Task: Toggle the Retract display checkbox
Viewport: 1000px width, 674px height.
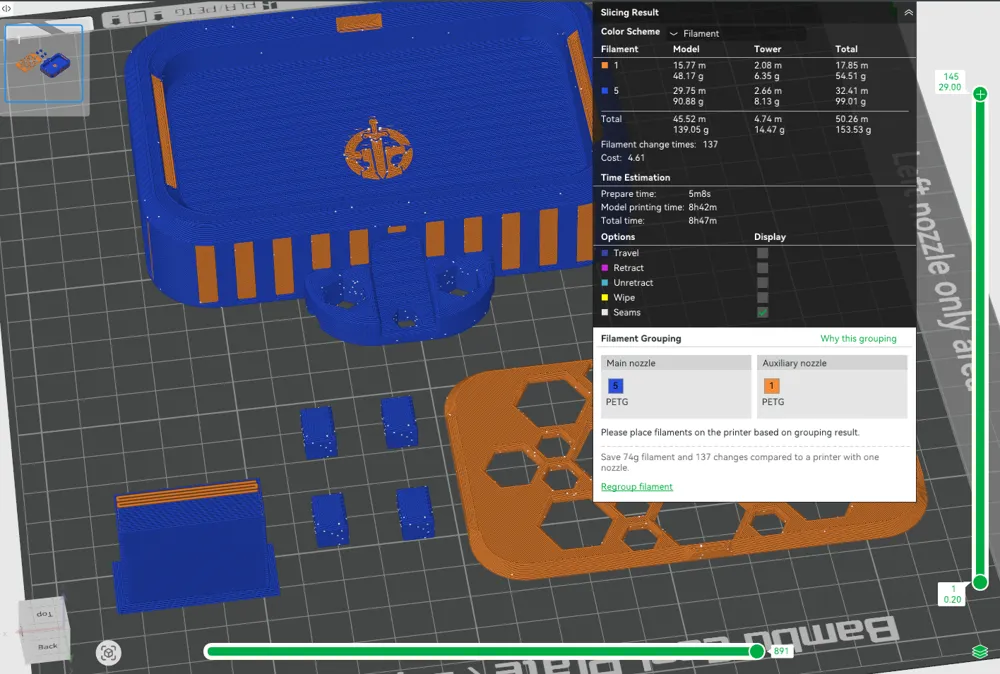Action: (762, 268)
